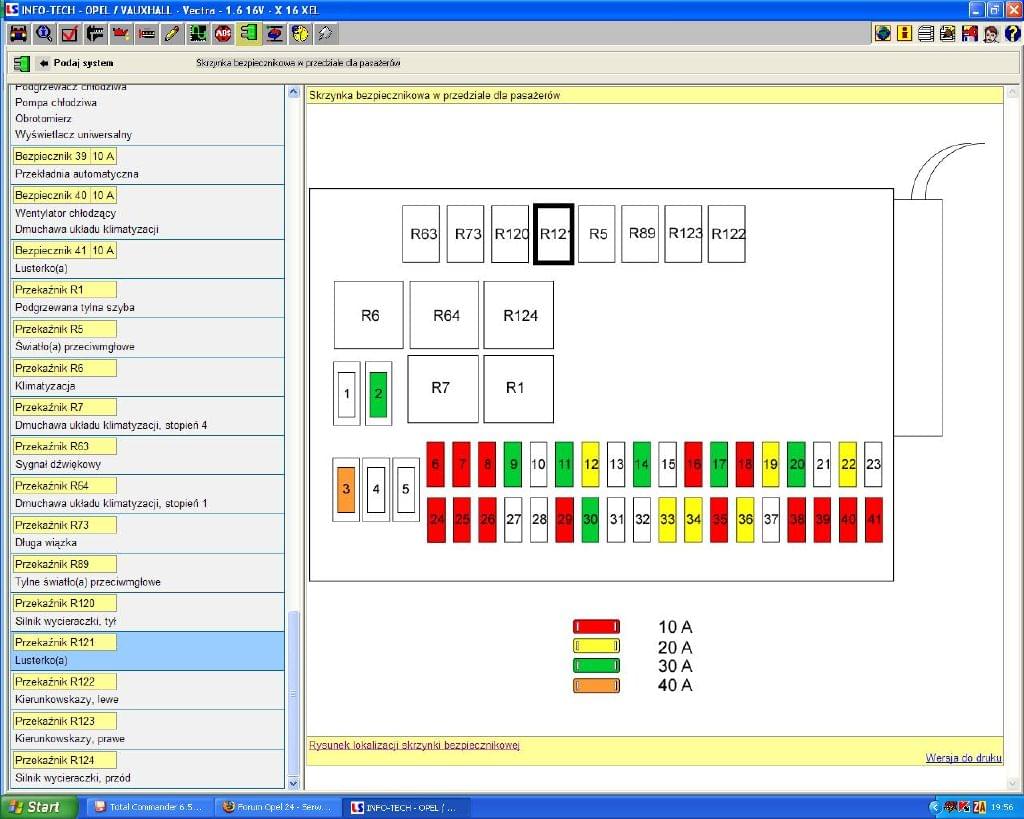Select Przekaźnik R122 list entry
Screen dimensions: 1024x819
click(x=65, y=681)
